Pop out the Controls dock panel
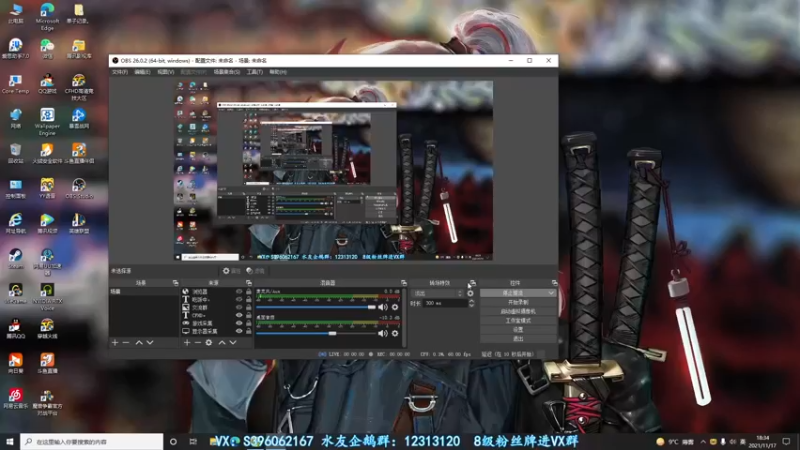800x450 pixels. pos(555,283)
